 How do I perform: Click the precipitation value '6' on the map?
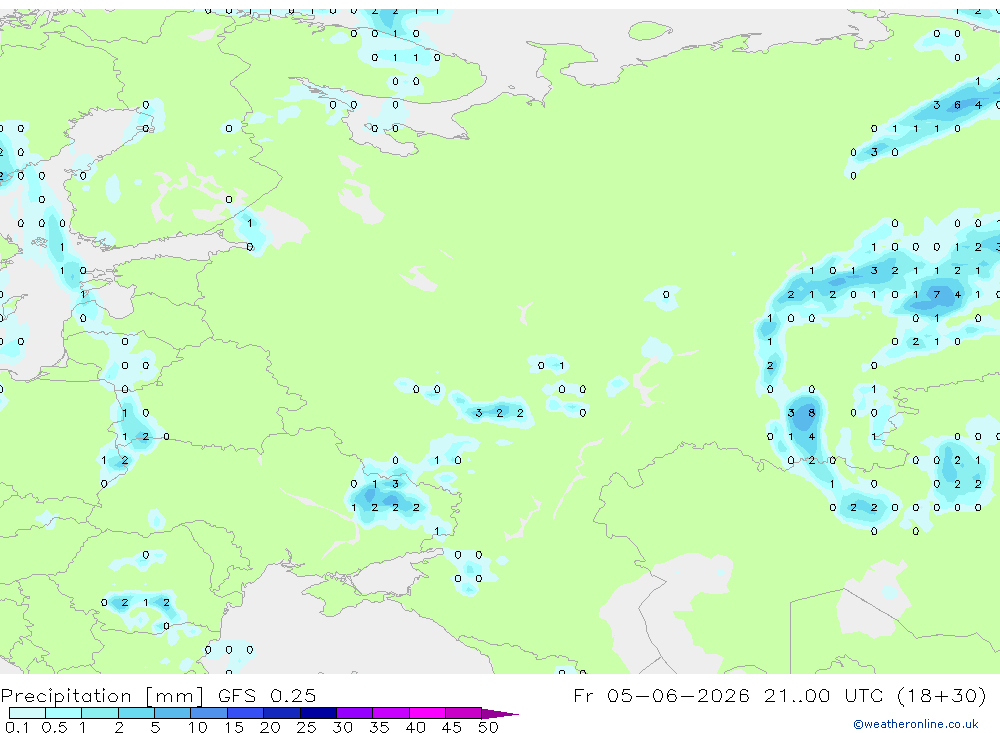coord(957,105)
